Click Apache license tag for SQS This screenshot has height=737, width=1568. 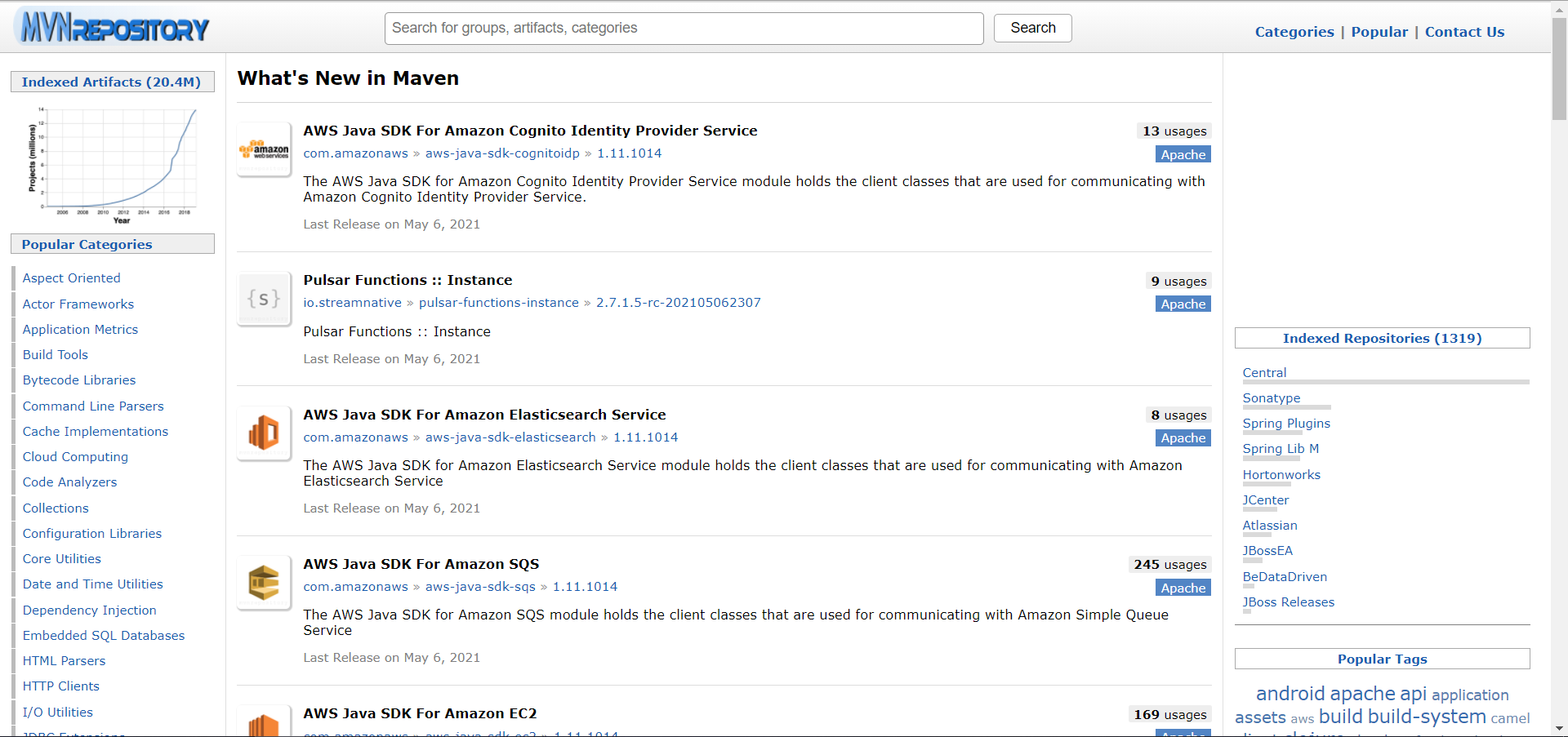point(1183,588)
